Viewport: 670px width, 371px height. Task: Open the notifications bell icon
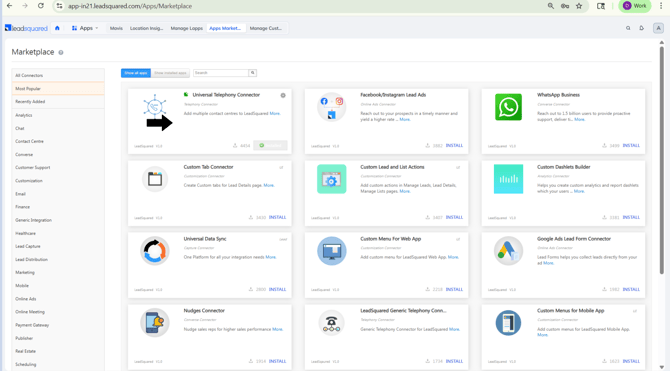click(x=641, y=28)
